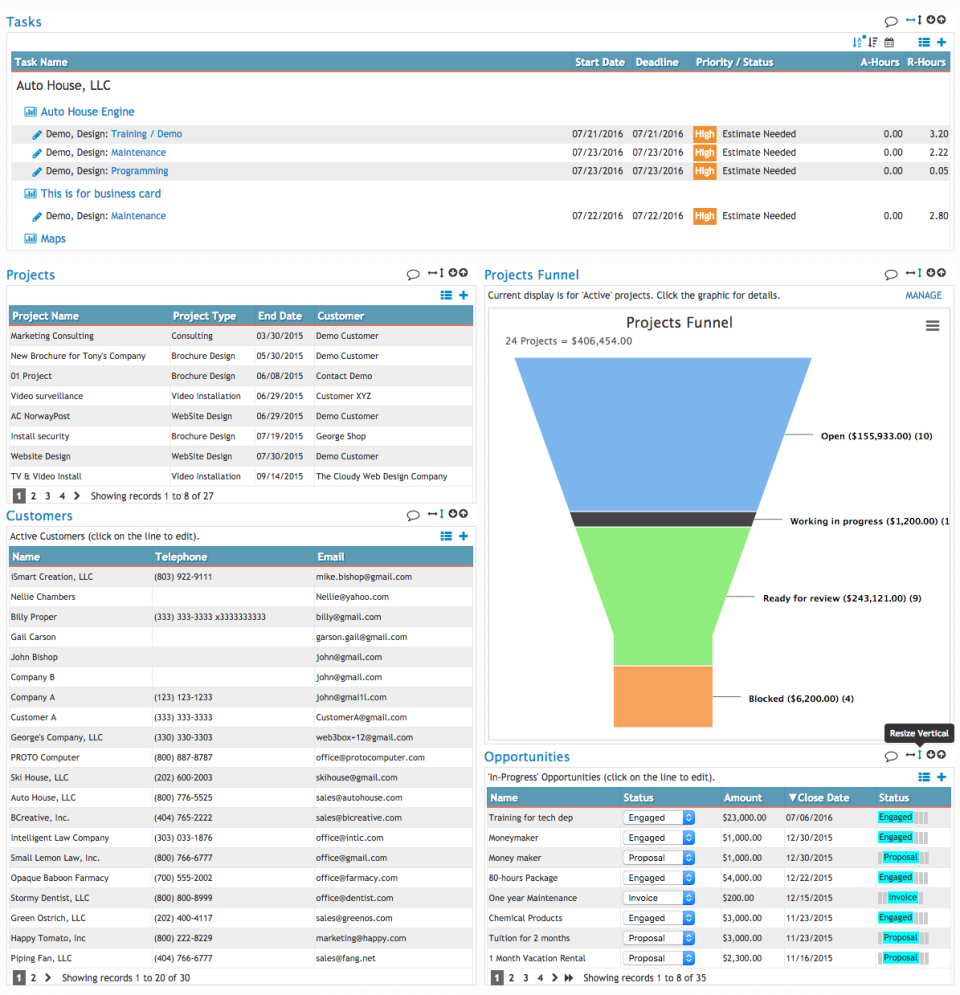The image size is (960, 995).
Task: Open the Opportunities panel comment bubble
Action: pos(891,754)
